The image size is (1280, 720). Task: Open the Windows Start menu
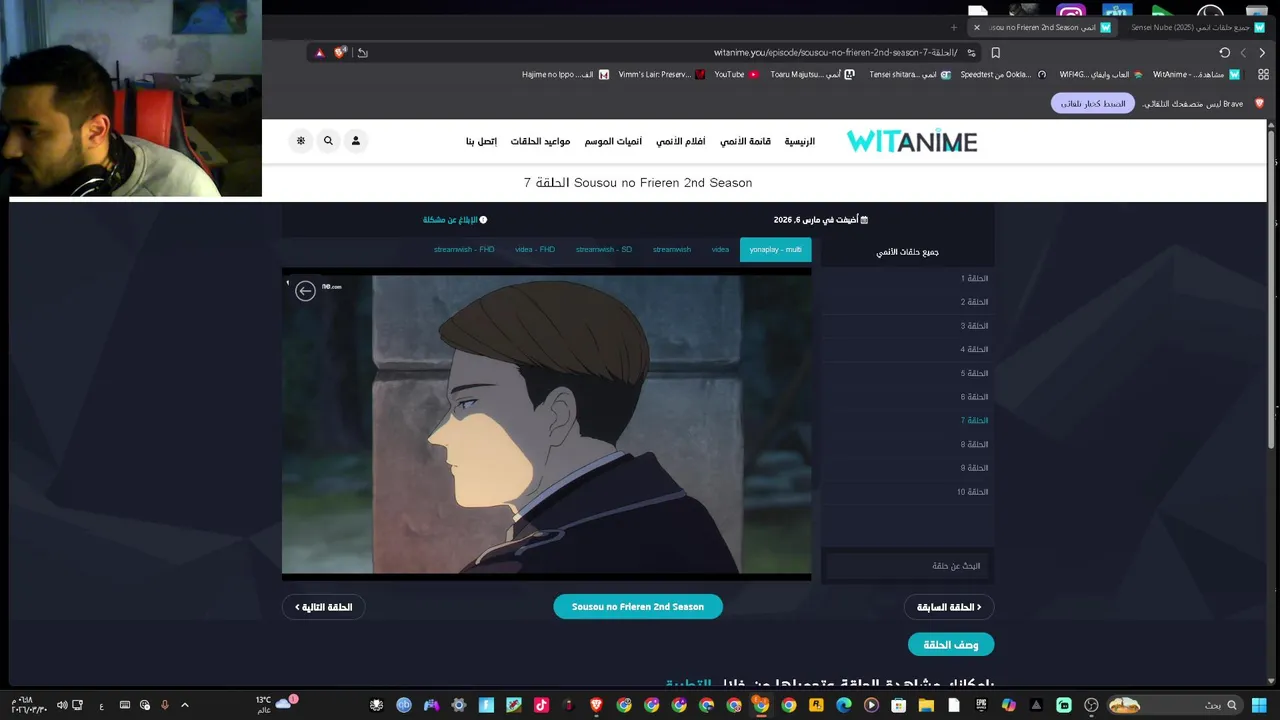1259,705
